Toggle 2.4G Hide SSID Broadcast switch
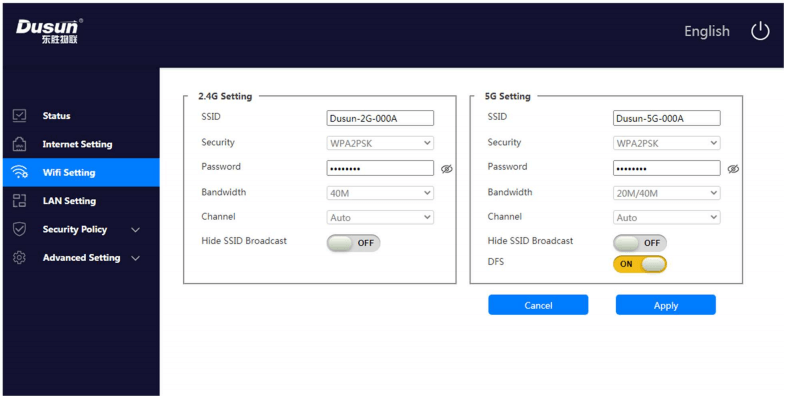 pos(353,243)
